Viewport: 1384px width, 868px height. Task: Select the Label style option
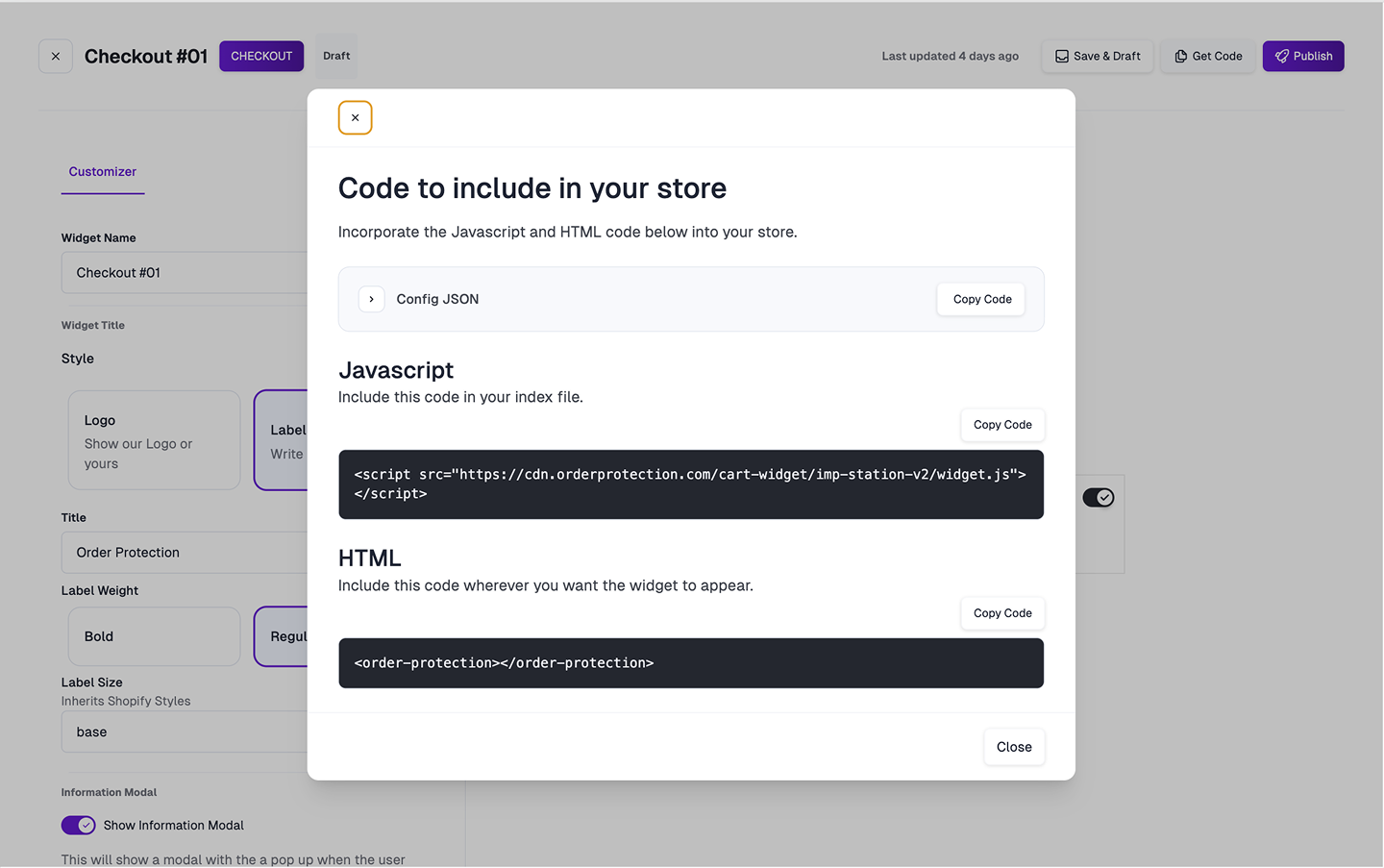pyautogui.click(x=281, y=440)
